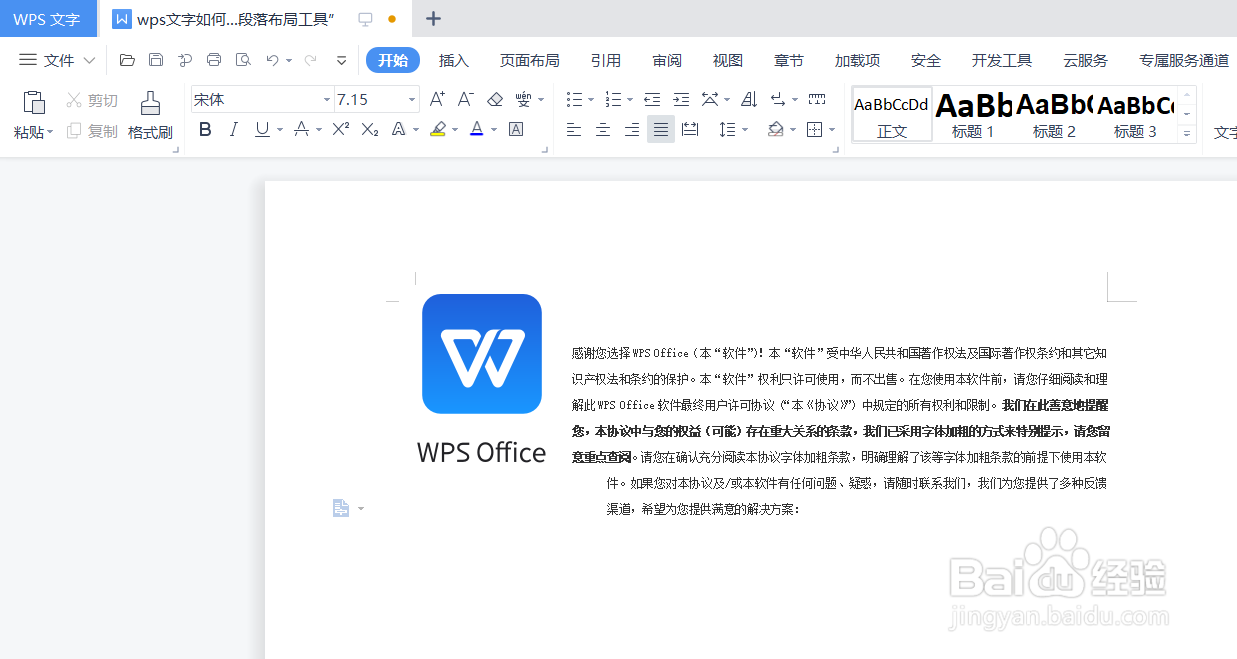Image resolution: width=1237 pixels, height=659 pixels.
Task: Apply the font color A button
Action: coord(477,129)
